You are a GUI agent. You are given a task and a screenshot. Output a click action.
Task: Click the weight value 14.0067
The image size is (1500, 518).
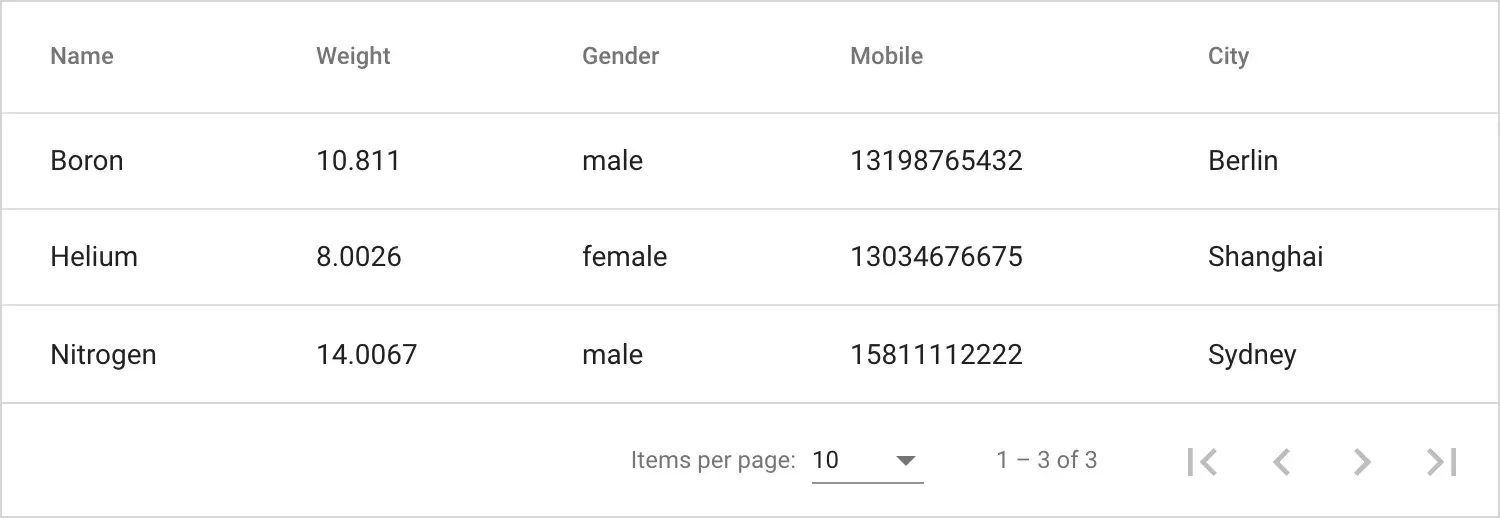tap(366, 355)
